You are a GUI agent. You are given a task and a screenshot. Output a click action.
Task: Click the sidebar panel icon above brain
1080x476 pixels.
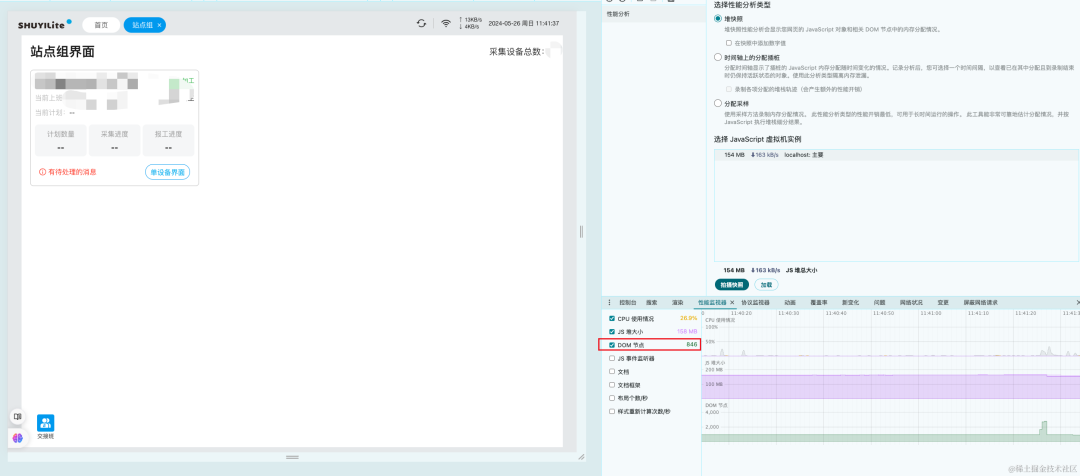(x=18, y=417)
